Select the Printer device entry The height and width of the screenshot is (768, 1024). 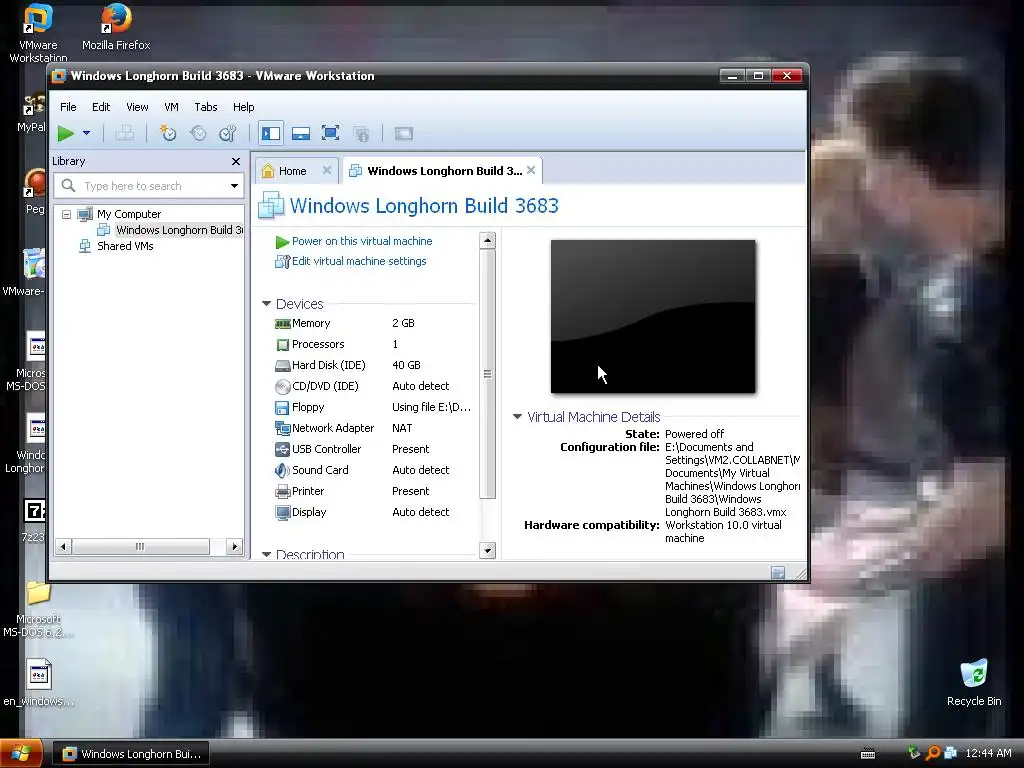tap(372, 491)
